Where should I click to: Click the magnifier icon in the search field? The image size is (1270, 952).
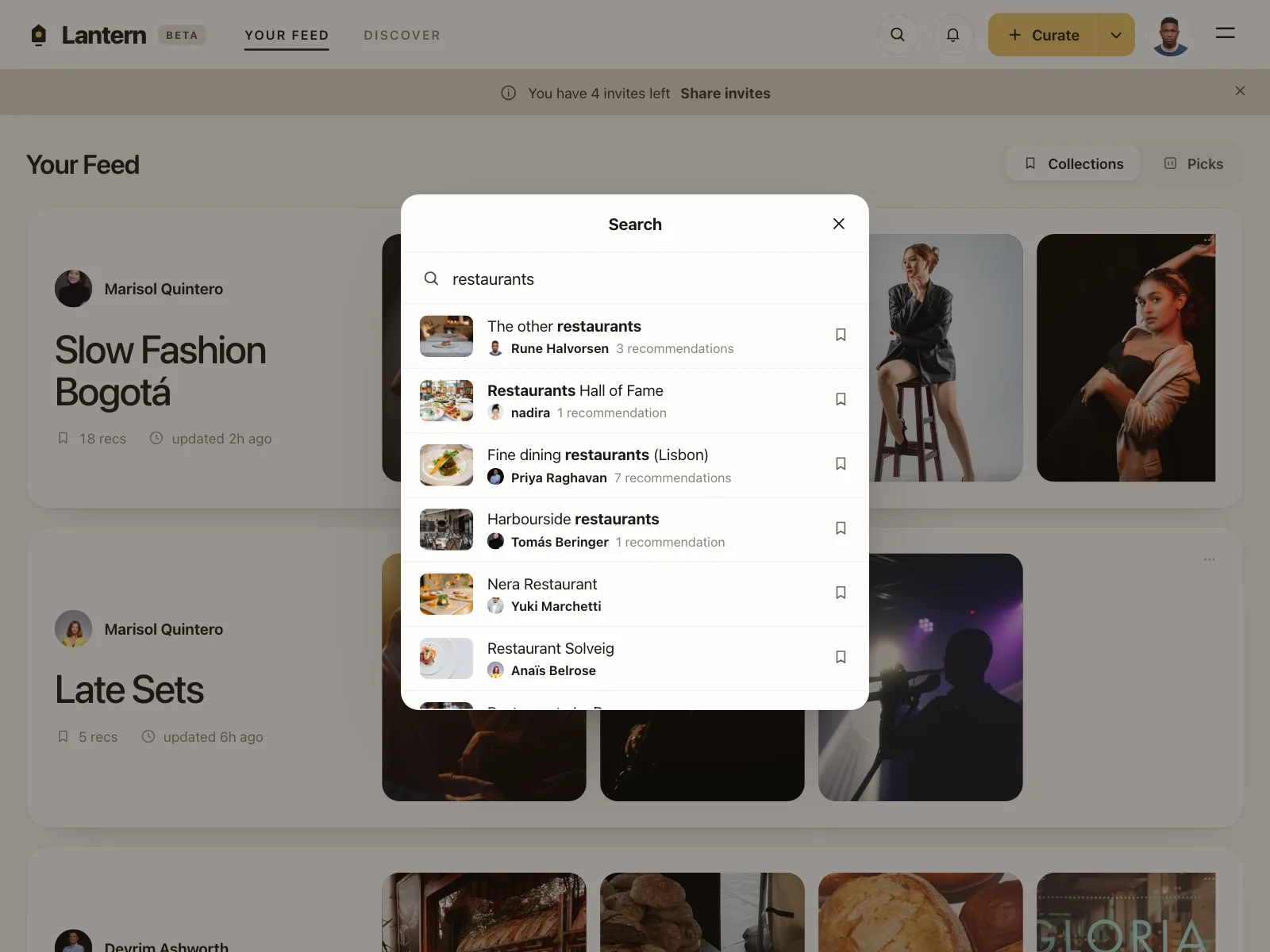(x=431, y=278)
